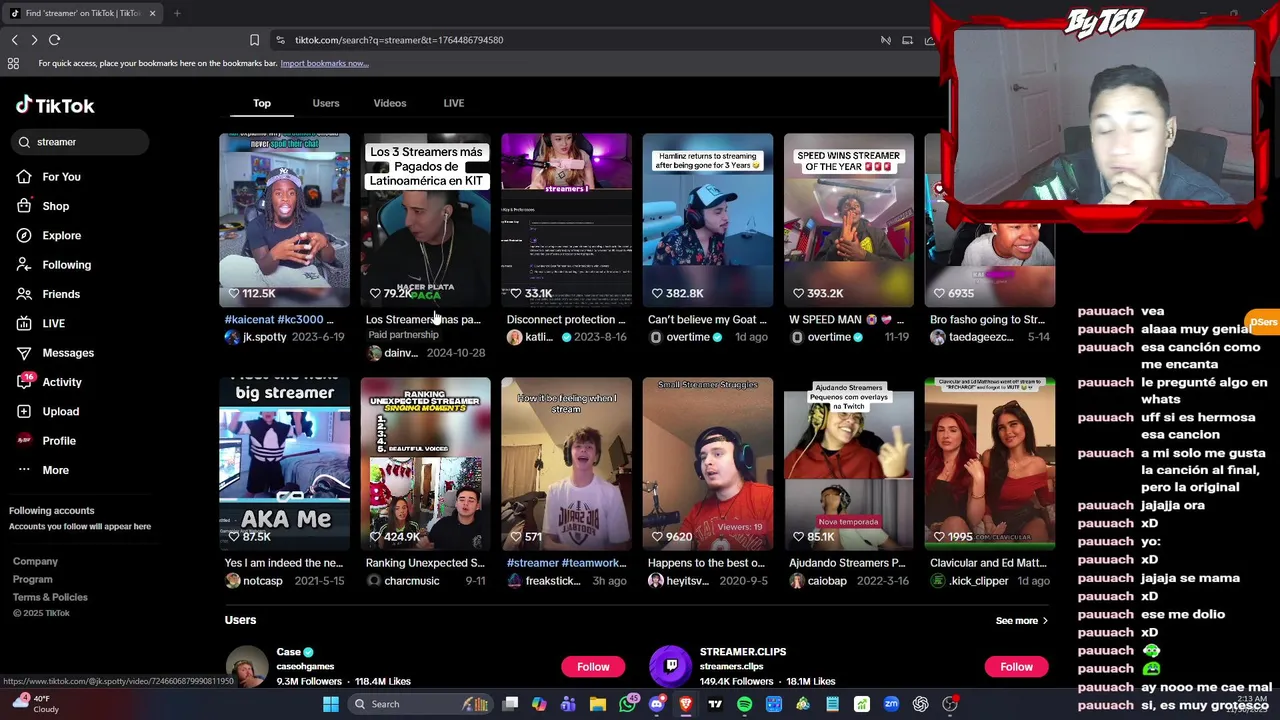This screenshot has width=1280, height=720.
Task: Open Clavicular and Ed Matt video thumbnail
Action: [990, 463]
